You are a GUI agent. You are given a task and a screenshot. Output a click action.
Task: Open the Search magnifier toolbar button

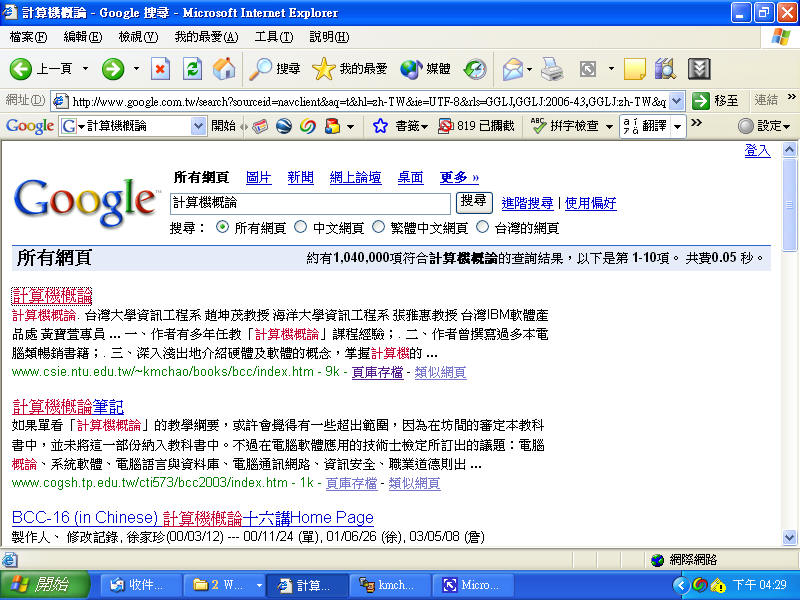point(274,69)
